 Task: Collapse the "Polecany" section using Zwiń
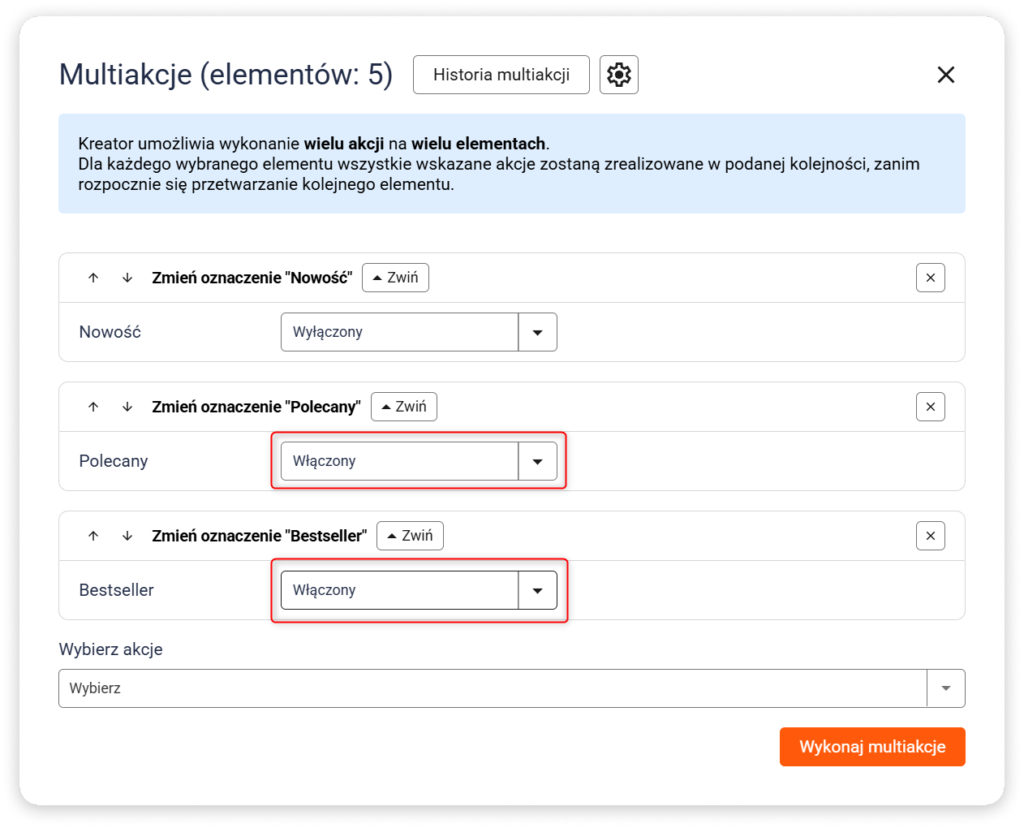pos(404,407)
